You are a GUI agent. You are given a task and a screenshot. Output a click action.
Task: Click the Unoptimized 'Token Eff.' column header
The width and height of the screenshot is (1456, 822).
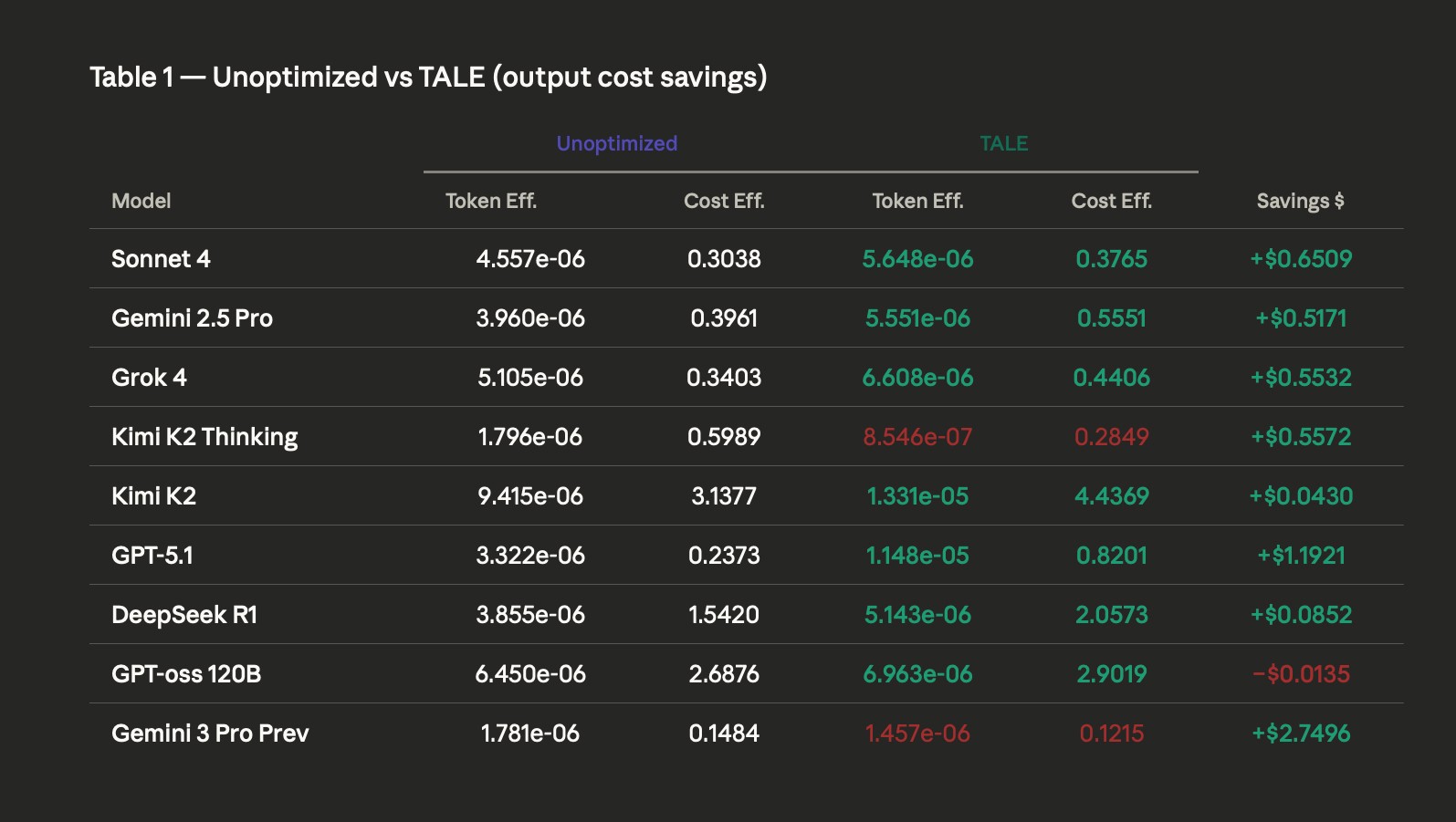tap(491, 201)
